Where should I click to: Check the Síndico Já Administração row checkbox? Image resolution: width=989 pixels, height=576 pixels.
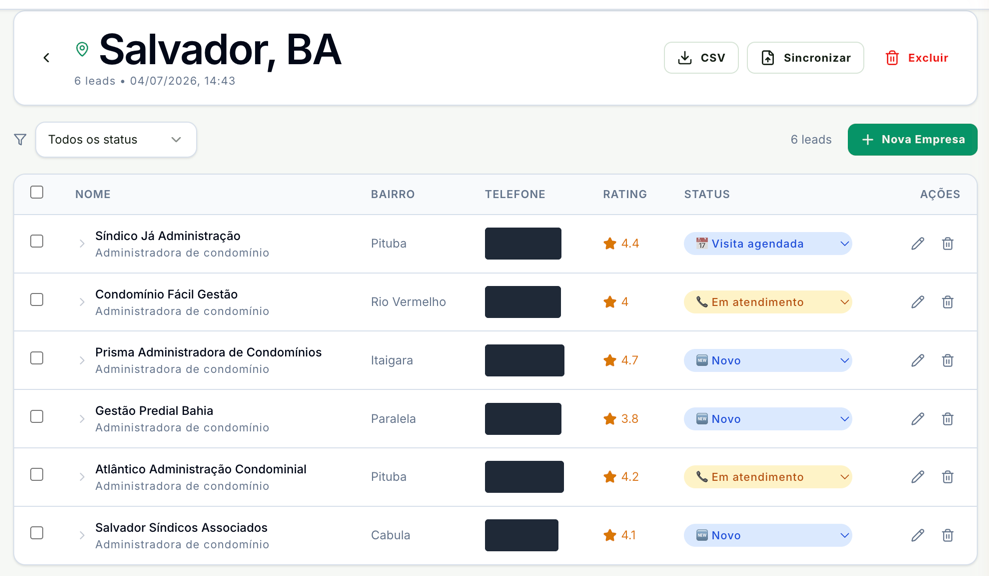pyautogui.click(x=37, y=242)
